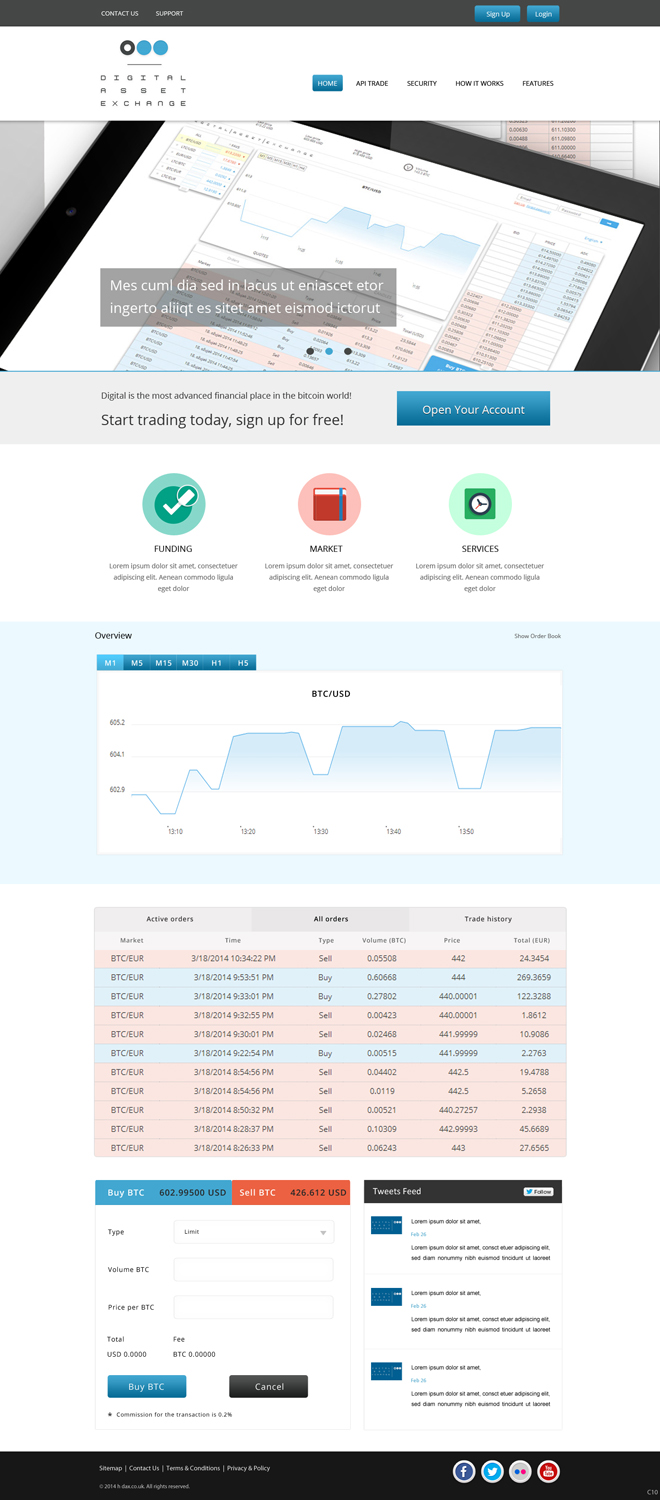Click the order row with total 122.3288
Image resolution: width=660 pixels, height=1500 pixels.
point(330,996)
